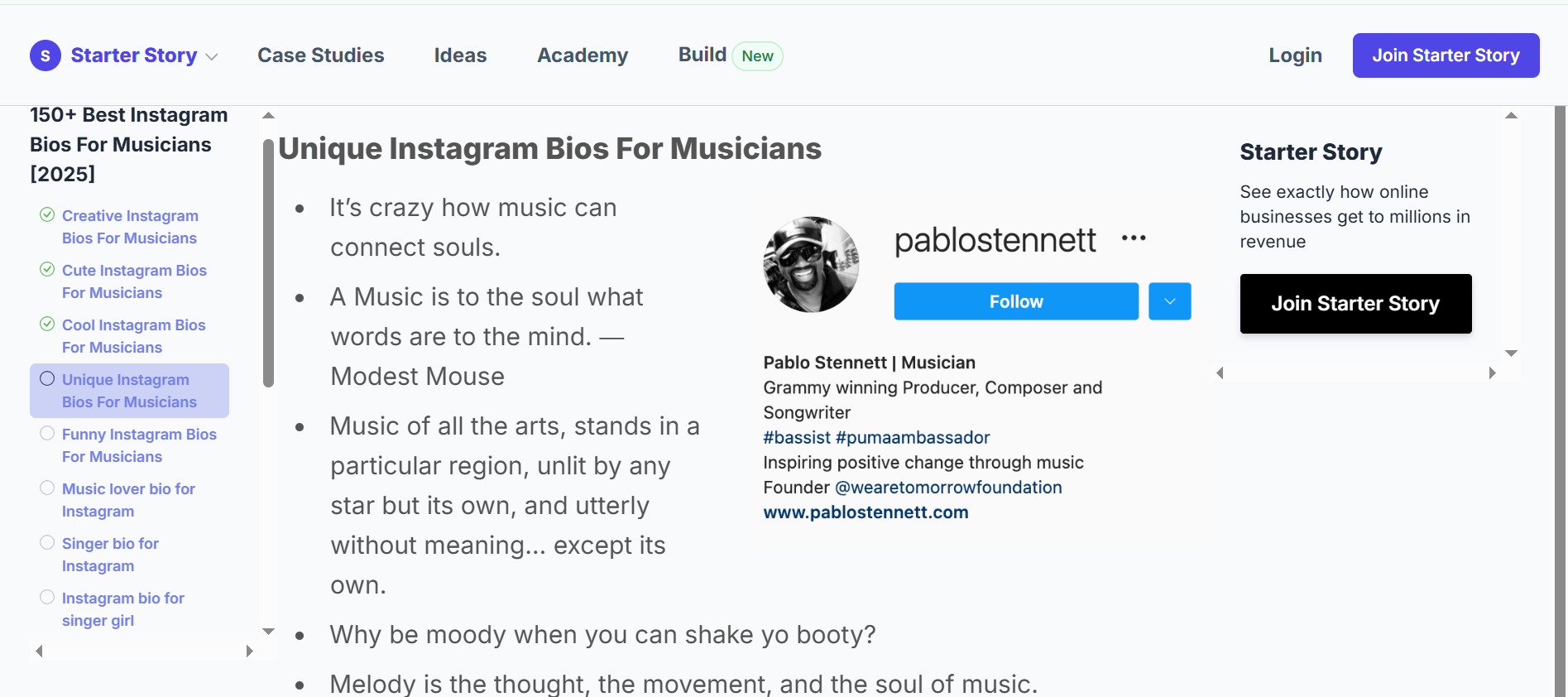Select radio for "Funny Instagram Bios For Musicians"

(x=47, y=432)
